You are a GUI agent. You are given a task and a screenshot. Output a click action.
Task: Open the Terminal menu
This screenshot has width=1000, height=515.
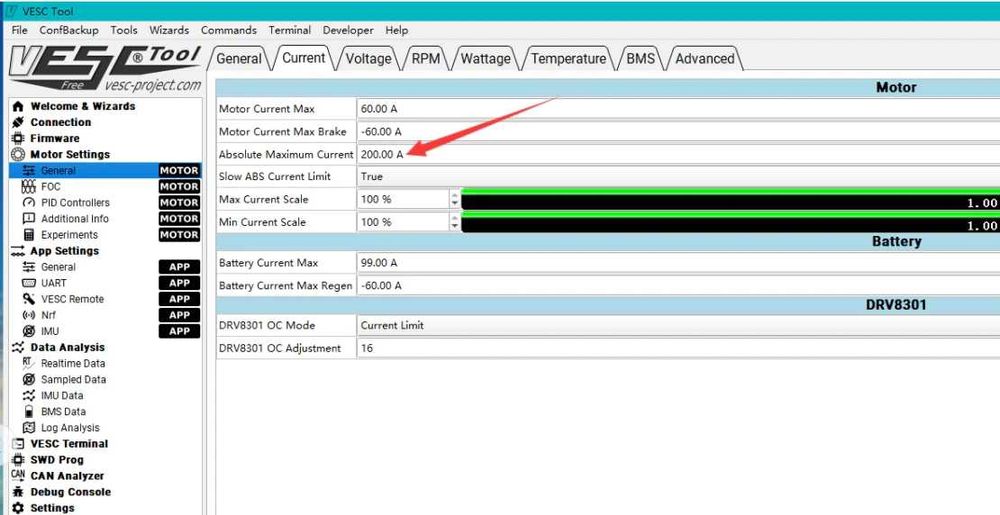point(290,30)
